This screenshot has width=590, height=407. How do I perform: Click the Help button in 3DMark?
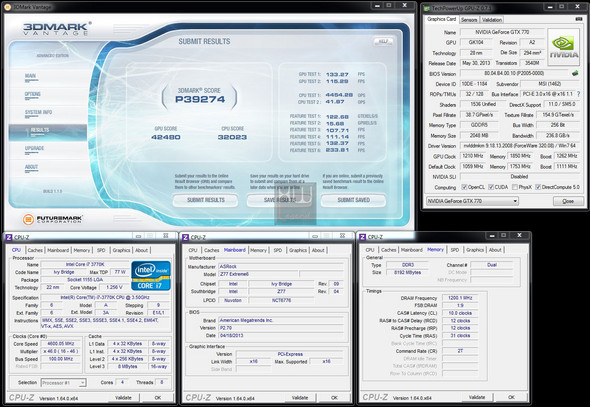[383, 41]
